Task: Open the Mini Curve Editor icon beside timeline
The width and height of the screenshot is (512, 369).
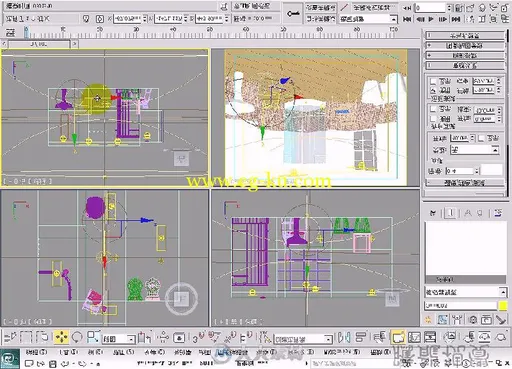Action: (10, 33)
